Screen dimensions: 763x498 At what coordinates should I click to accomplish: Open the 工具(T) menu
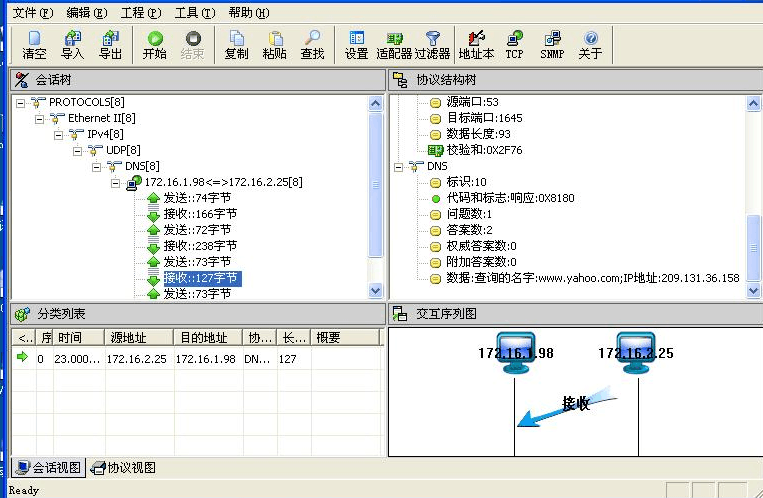tap(194, 13)
